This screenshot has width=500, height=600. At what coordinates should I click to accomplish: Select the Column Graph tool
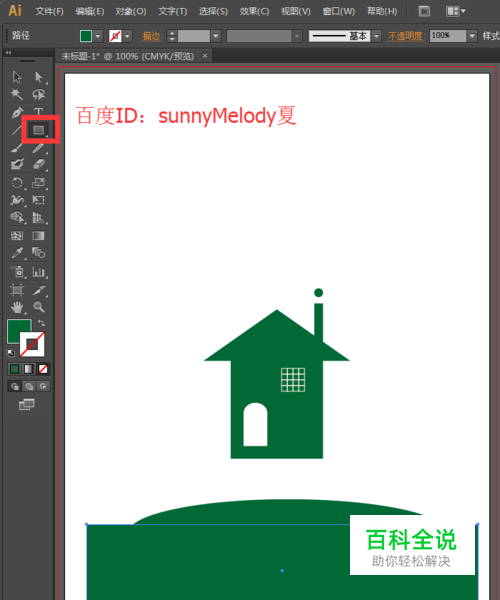[x=38, y=272]
